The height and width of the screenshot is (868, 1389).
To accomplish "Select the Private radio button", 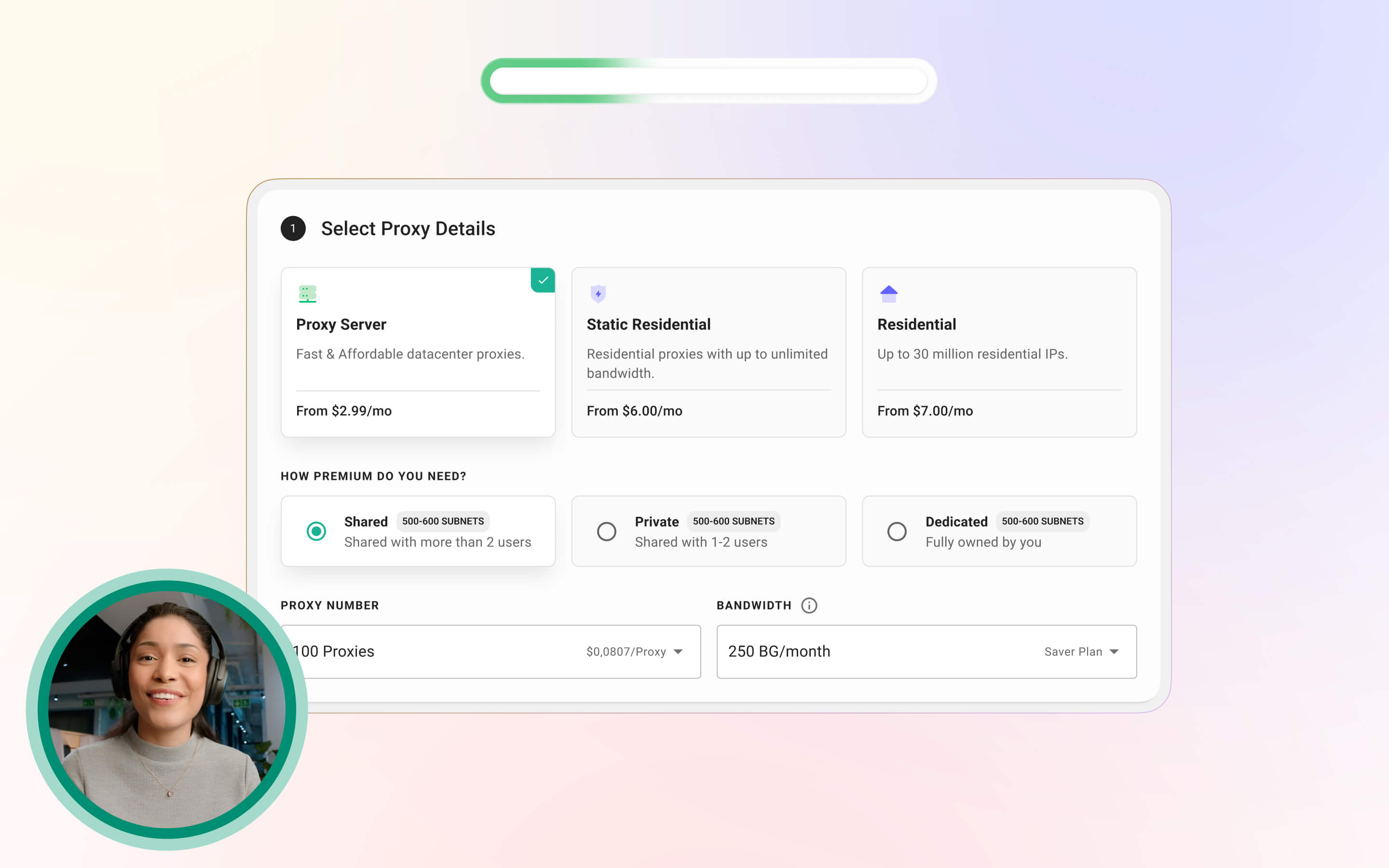I will coord(607,531).
